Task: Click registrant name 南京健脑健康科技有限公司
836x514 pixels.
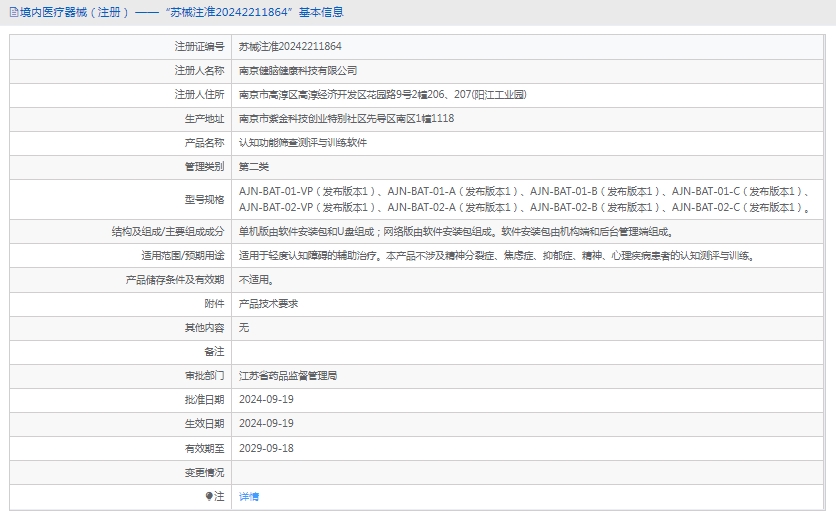Action: 298,71
